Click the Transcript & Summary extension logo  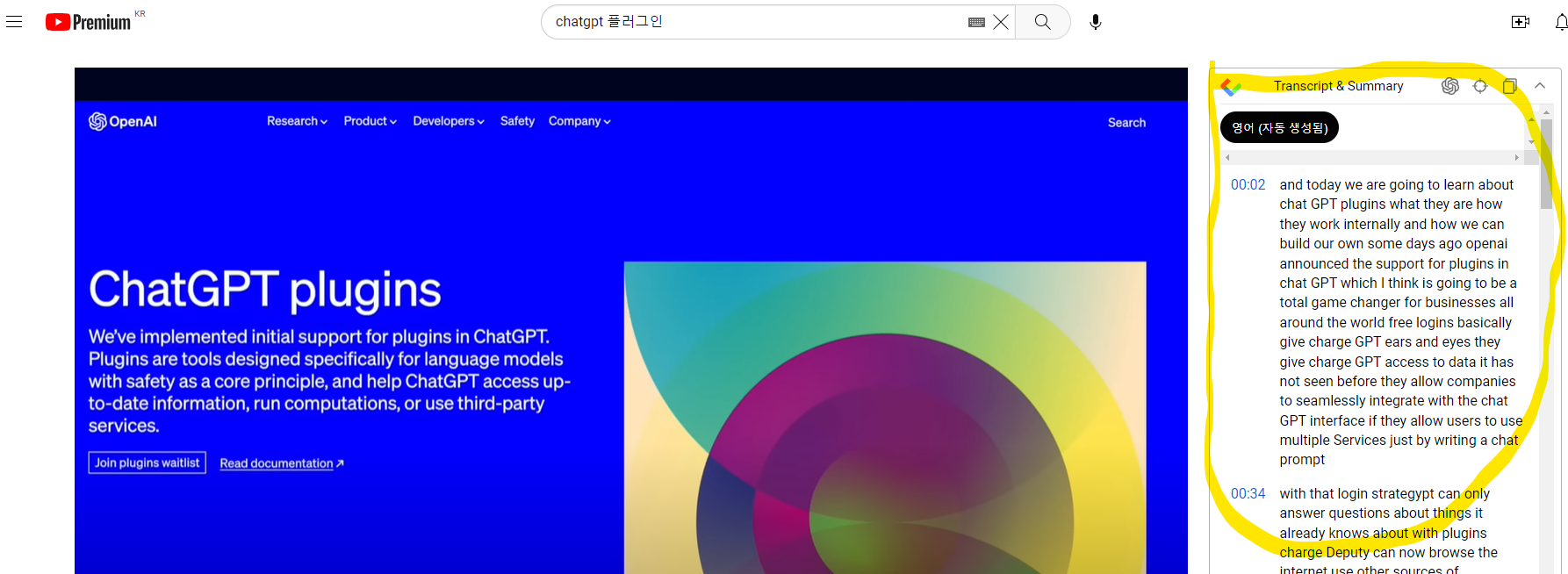[1231, 86]
